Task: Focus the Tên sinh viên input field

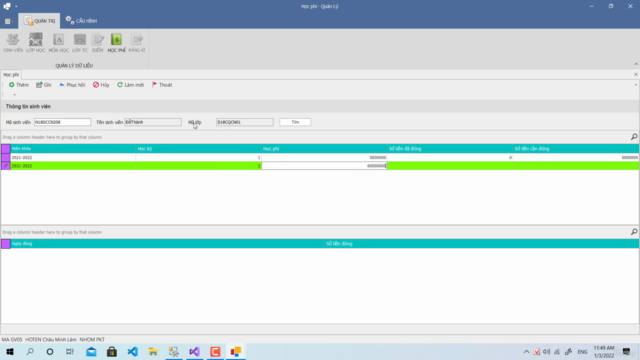Action: pos(153,122)
